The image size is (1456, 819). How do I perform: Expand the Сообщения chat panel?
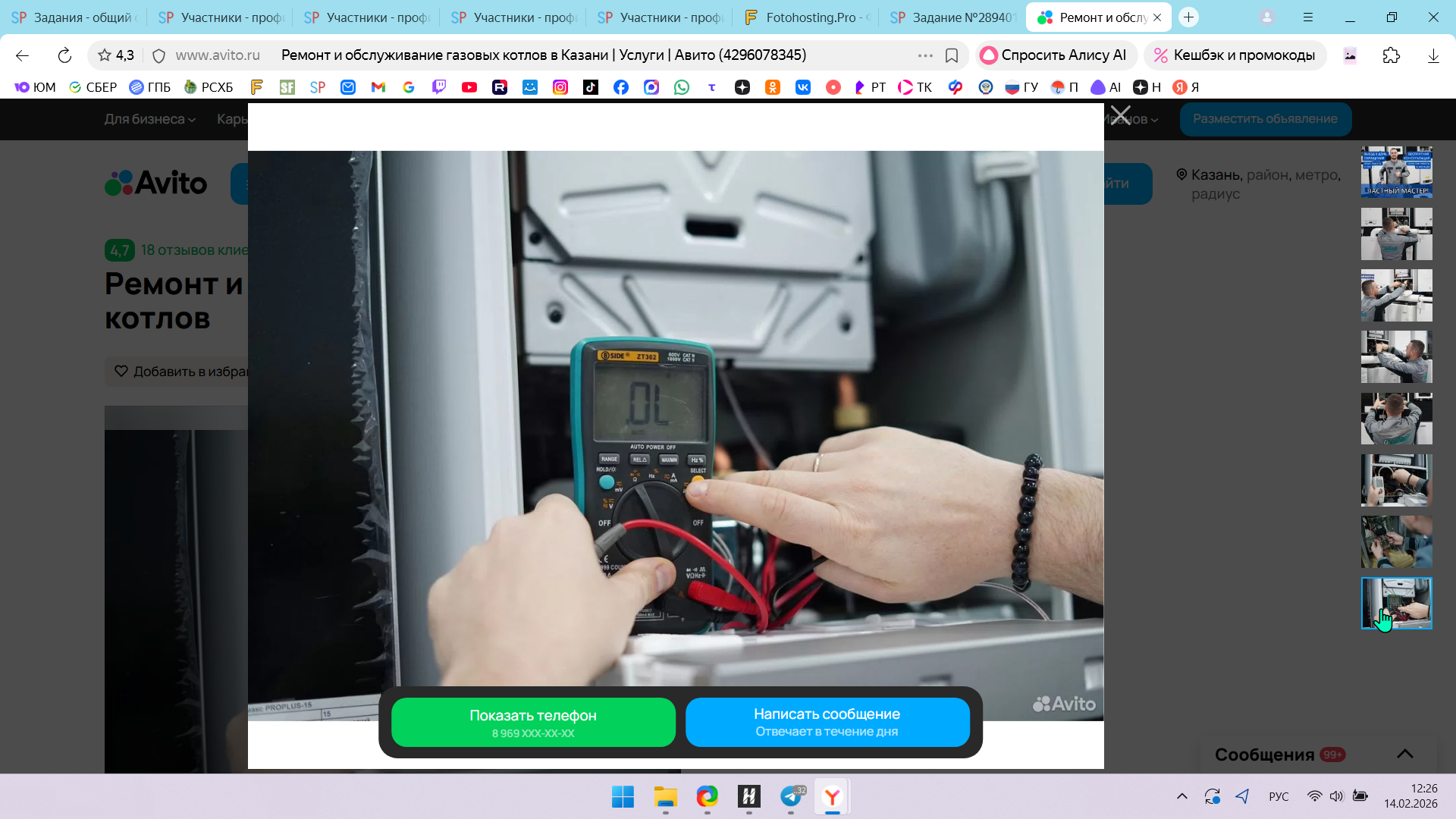tap(1404, 754)
